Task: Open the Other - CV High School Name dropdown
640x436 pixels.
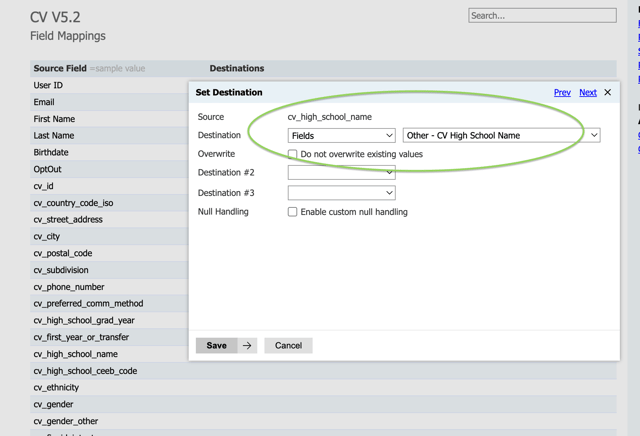Action: 501,136
